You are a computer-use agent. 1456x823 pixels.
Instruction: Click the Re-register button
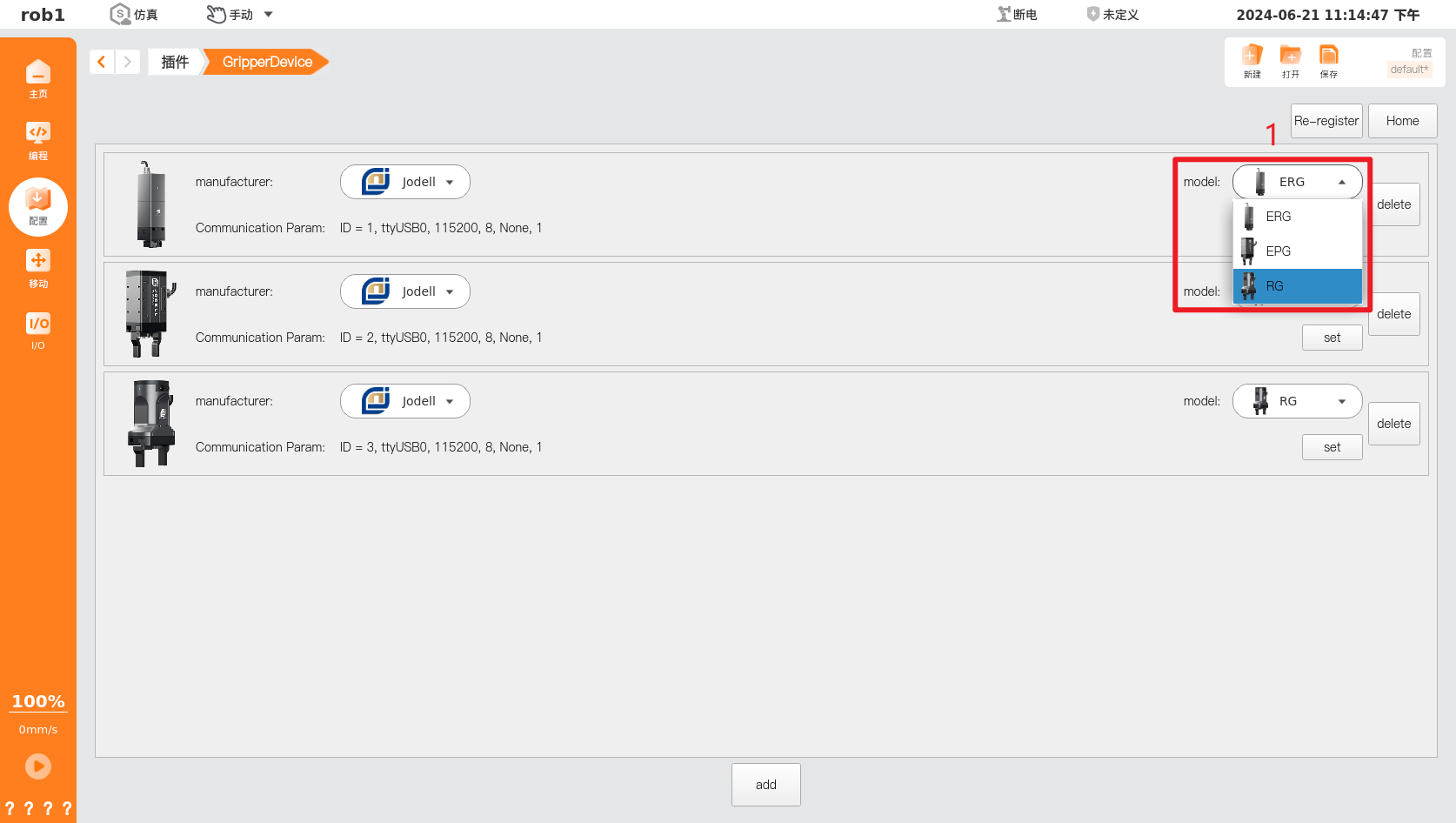1326,120
